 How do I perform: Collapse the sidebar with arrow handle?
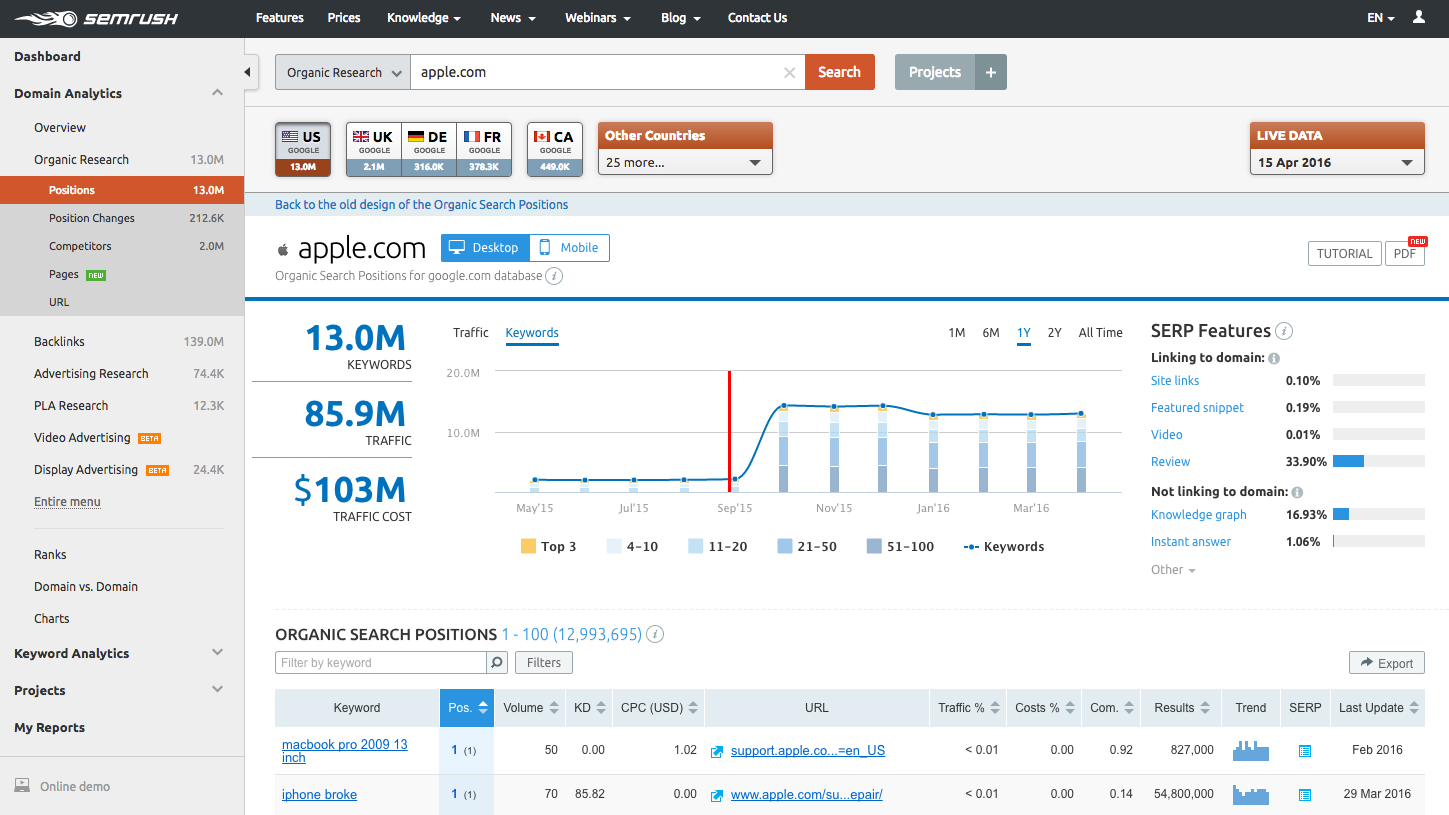click(x=249, y=72)
